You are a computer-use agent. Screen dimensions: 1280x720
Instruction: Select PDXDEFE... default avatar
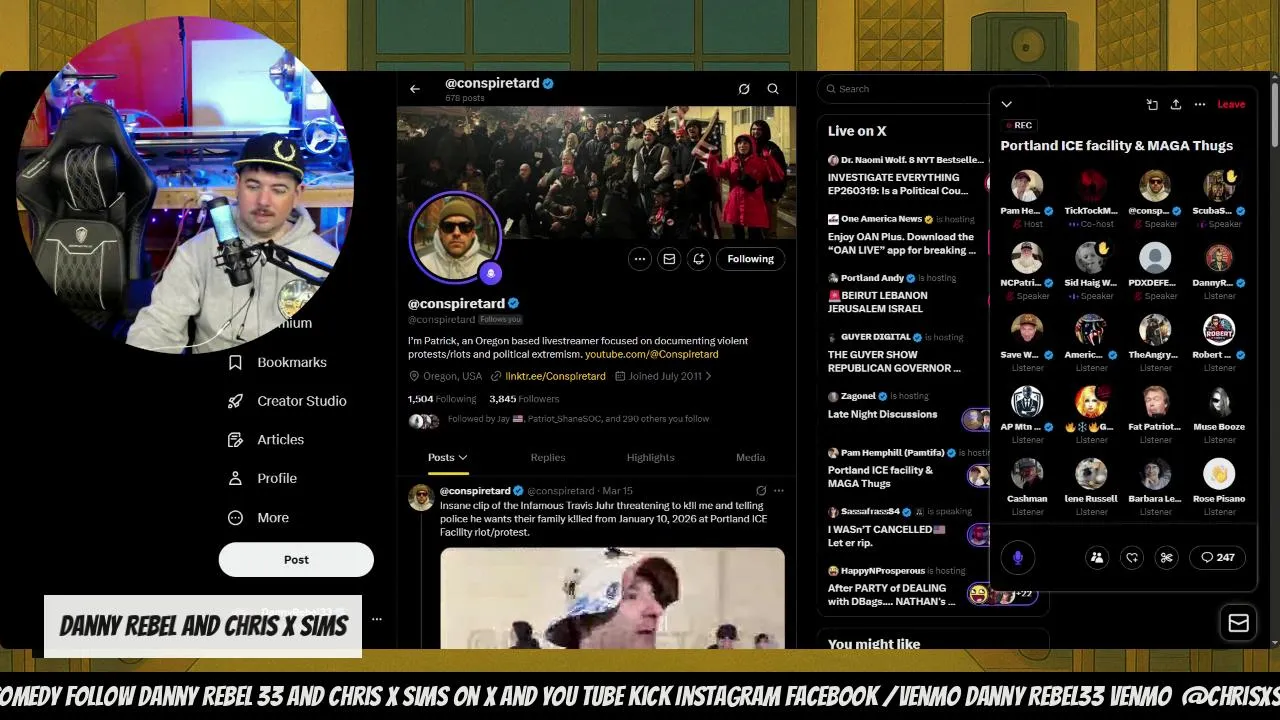pos(1155,258)
